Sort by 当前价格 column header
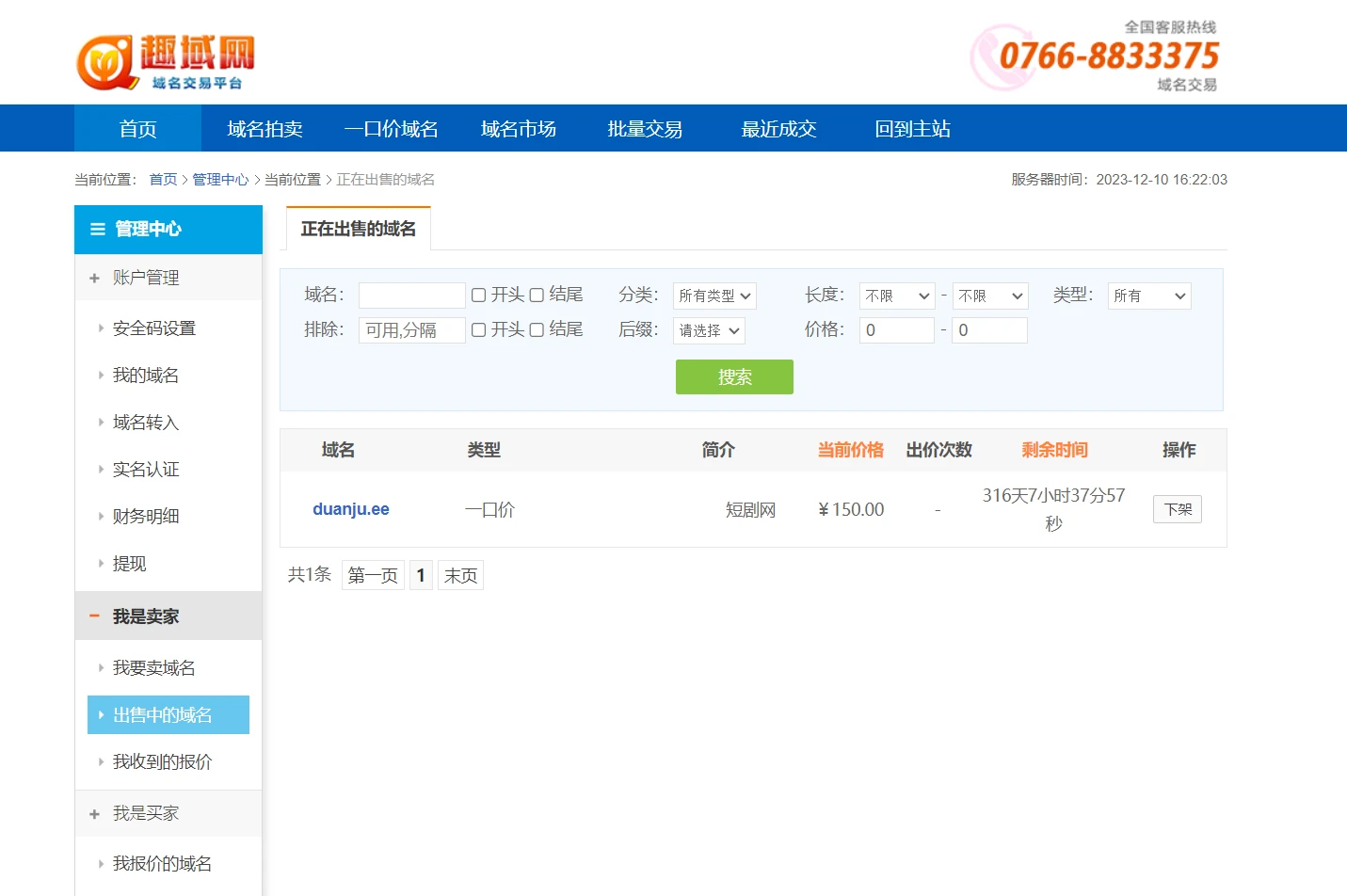Viewport: 1347px width, 896px height. point(850,450)
